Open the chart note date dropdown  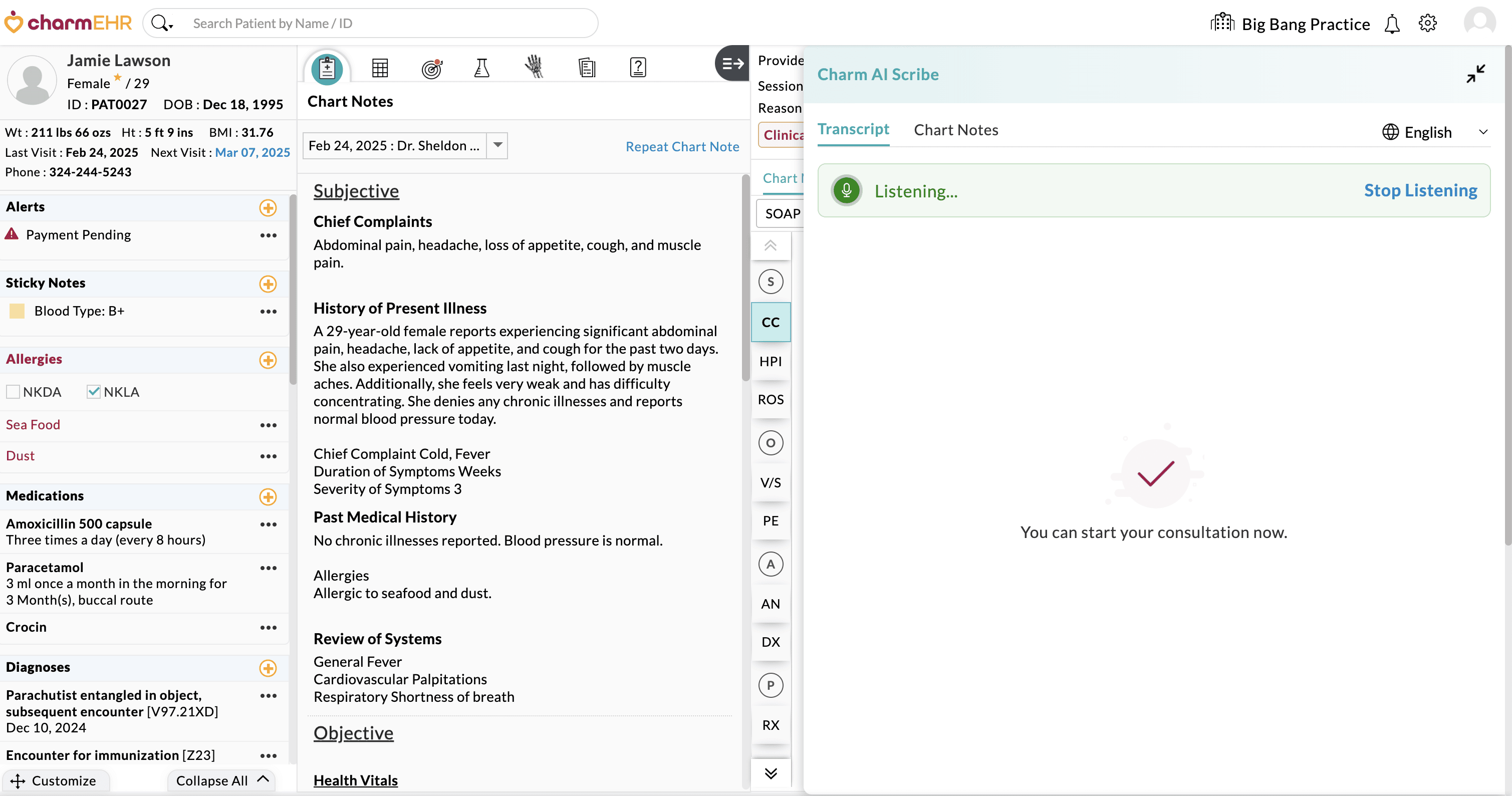coord(497,145)
